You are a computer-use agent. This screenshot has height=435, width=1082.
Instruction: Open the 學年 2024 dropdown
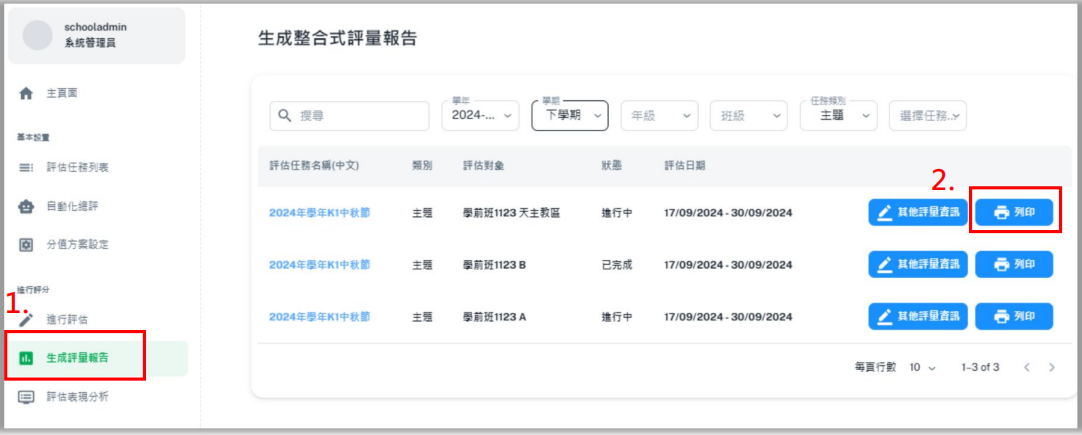480,116
